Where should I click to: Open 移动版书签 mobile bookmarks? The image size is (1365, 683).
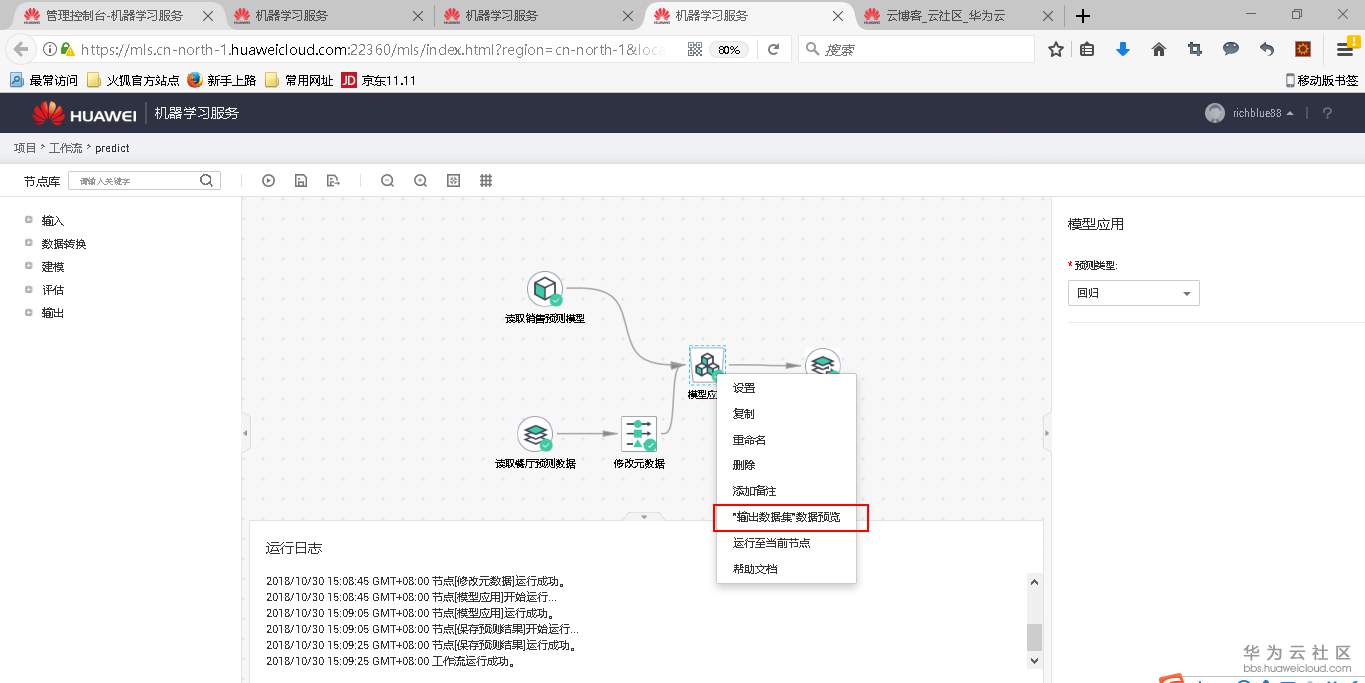(x=1321, y=80)
